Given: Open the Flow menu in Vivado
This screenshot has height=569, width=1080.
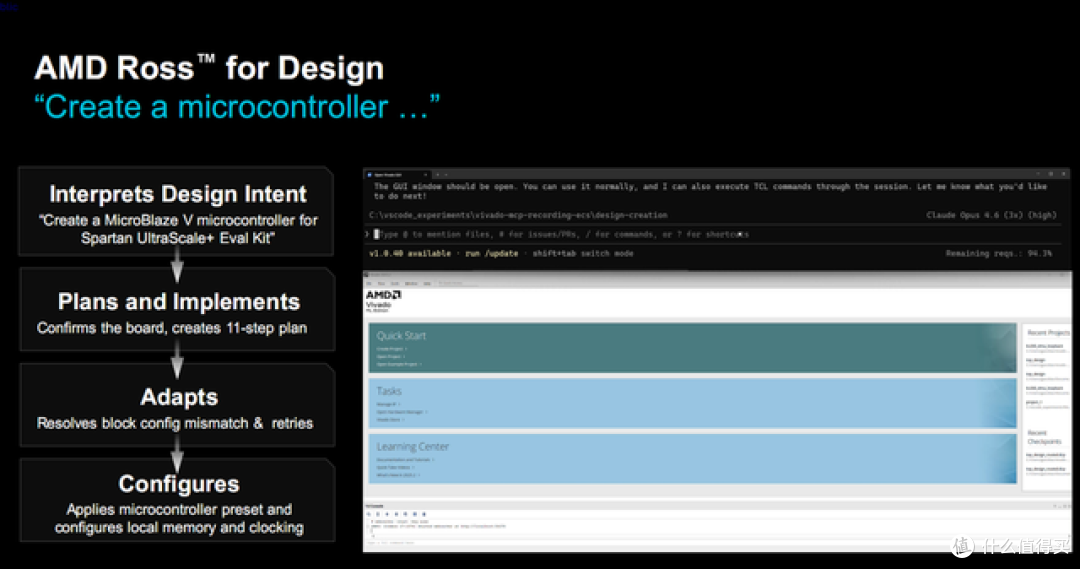Looking at the screenshot, I should [382, 284].
